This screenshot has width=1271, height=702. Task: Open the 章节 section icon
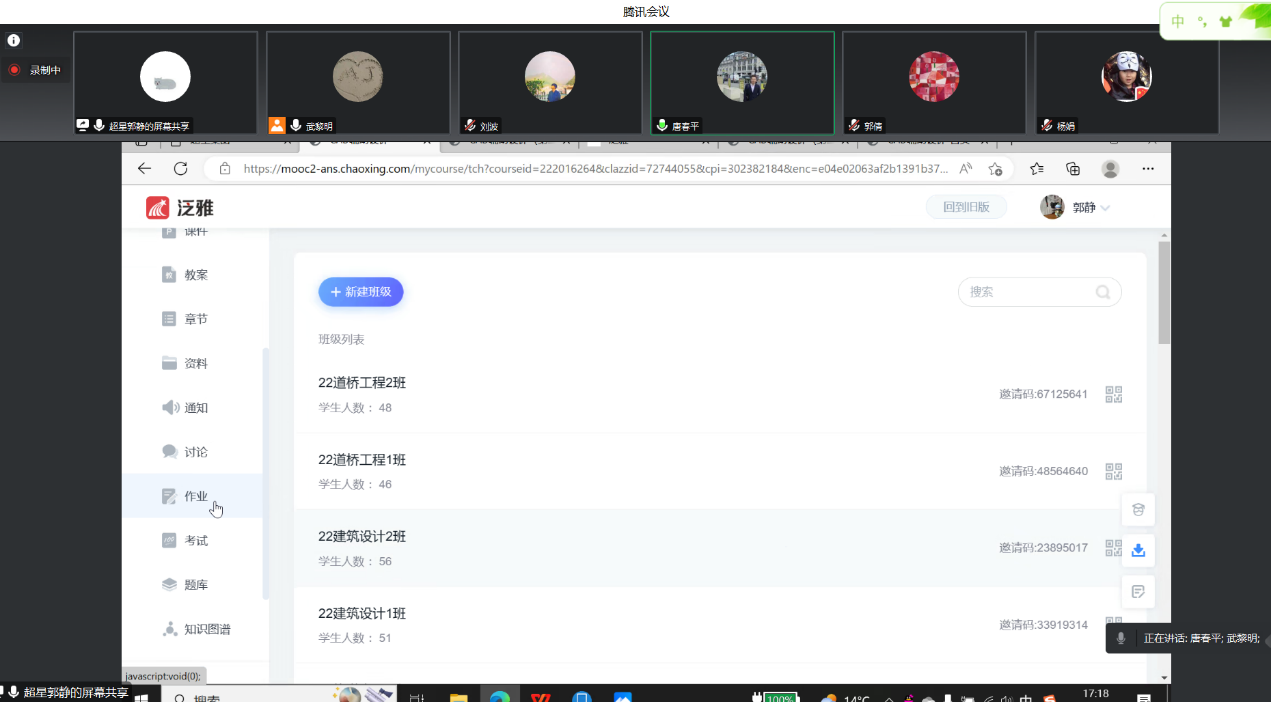point(169,319)
